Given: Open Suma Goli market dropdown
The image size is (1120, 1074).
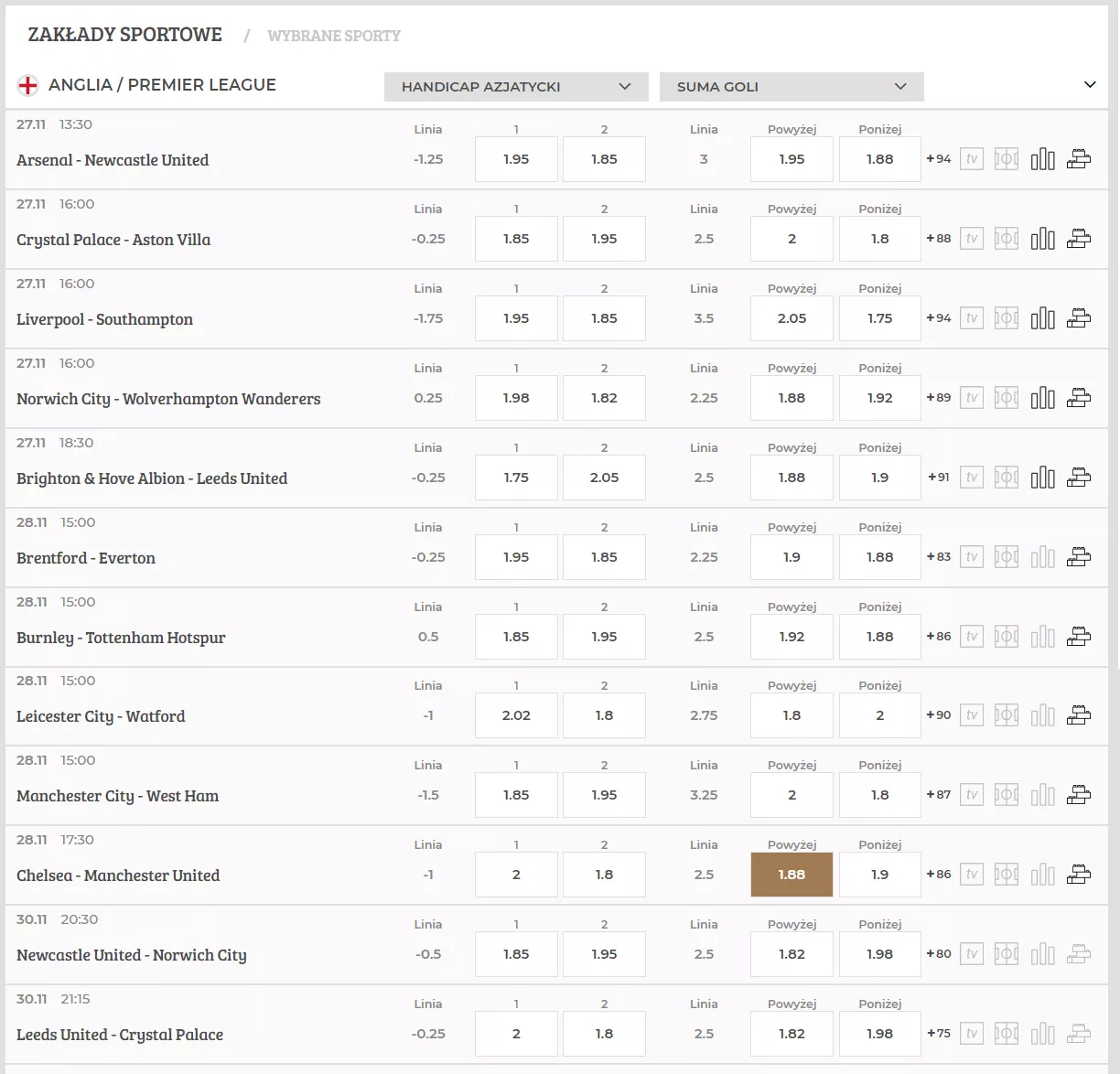Looking at the screenshot, I should pos(792,87).
